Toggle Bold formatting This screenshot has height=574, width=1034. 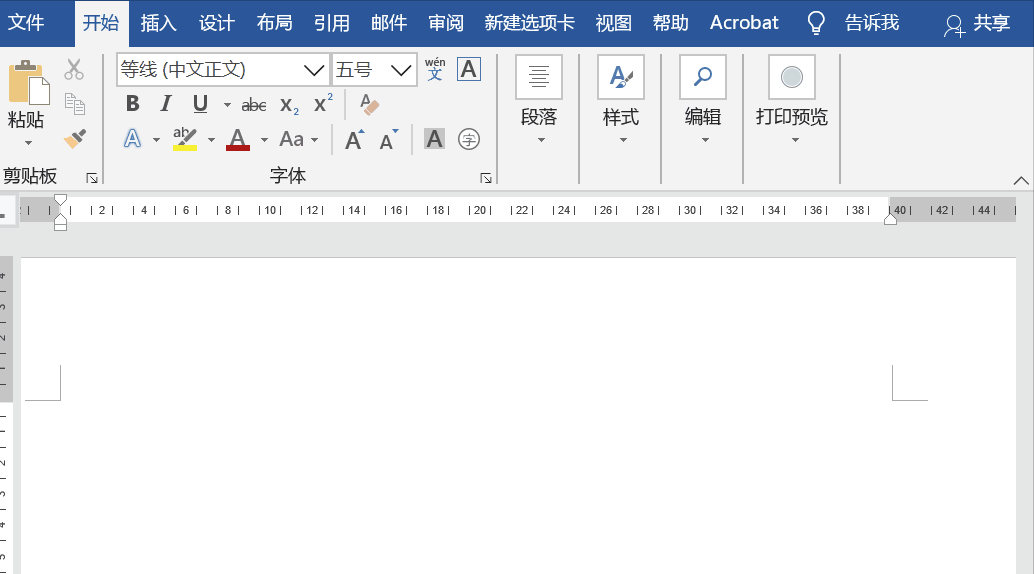pos(133,104)
